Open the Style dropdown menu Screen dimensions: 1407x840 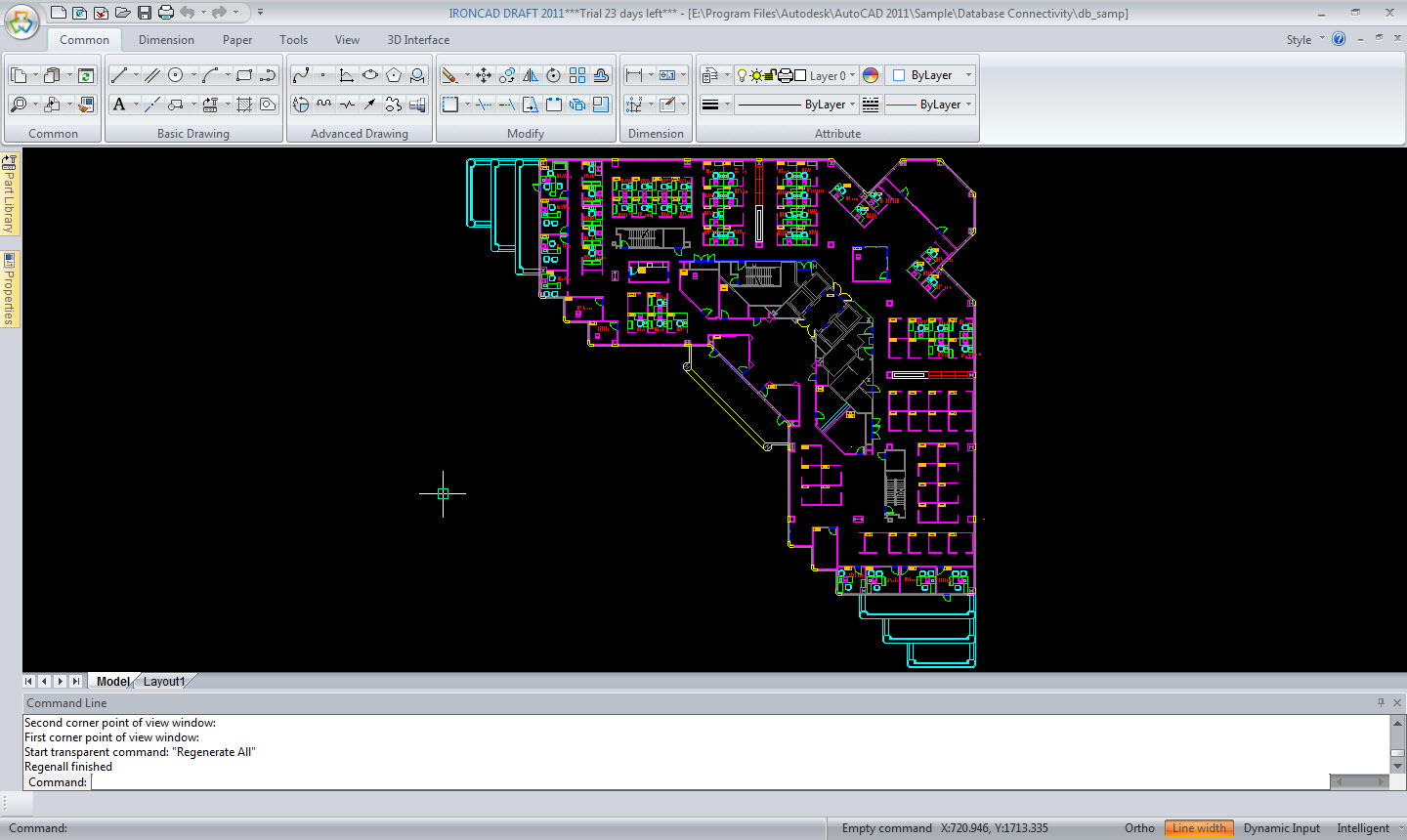pyautogui.click(x=1303, y=40)
